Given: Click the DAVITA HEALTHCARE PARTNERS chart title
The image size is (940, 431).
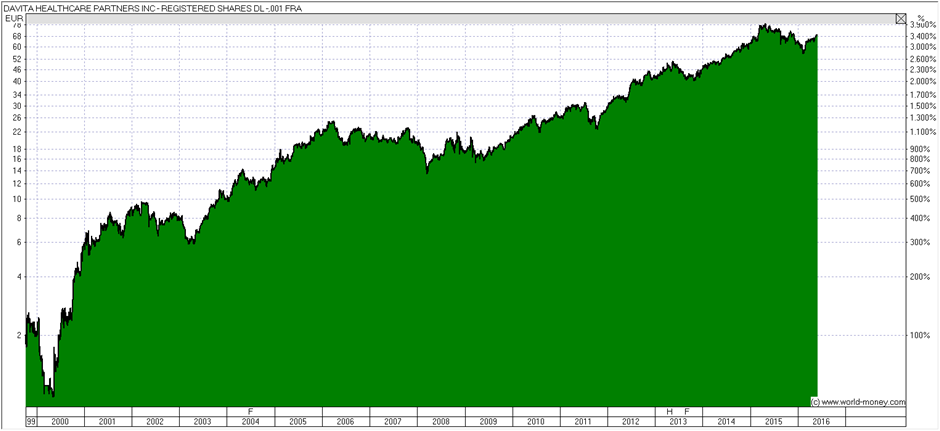Looking at the screenshot, I should click(153, 8).
